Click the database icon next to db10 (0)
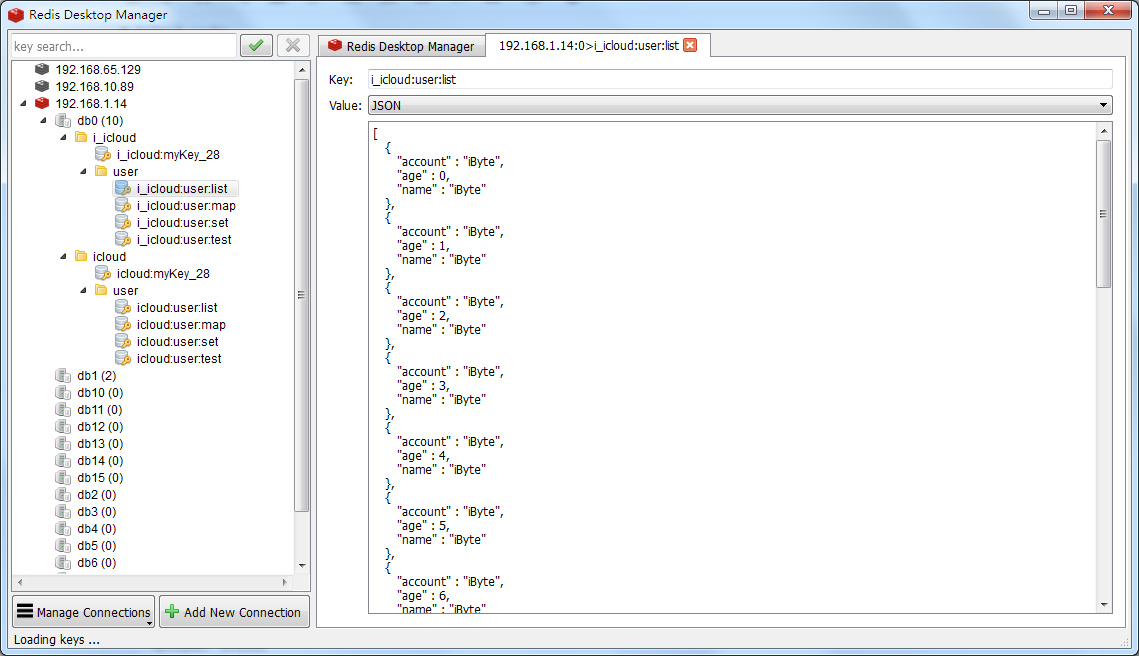This screenshot has width=1139, height=656. pos(63,392)
